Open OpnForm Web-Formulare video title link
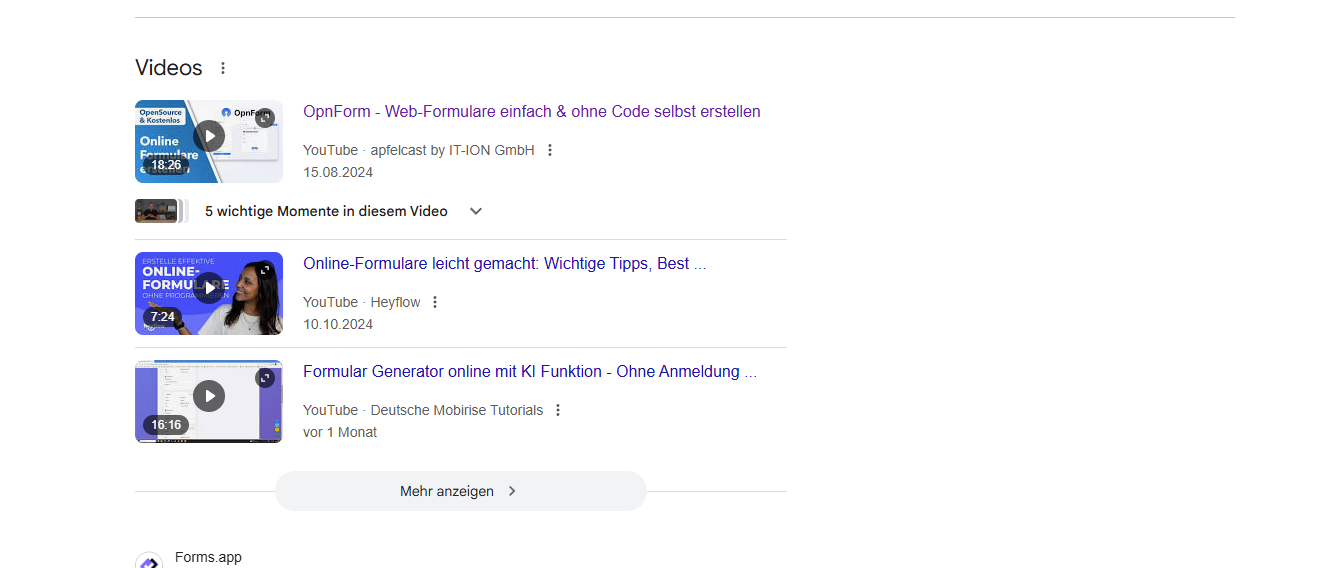This screenshot has width=1321, height=568. [531, 112]
